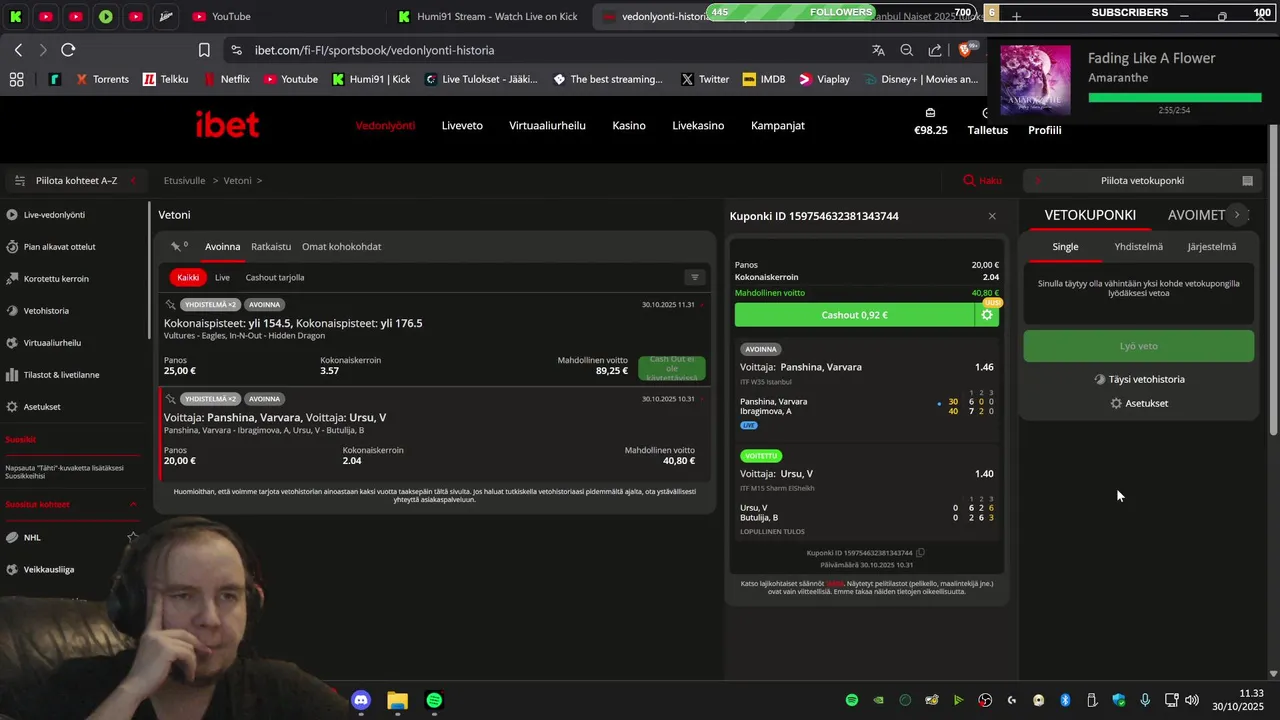The width and height of the screenshot is (1280, 720).
Task: Click the red arrow left of Piilota vetokuponki
Action: (x=1038, y=181)
